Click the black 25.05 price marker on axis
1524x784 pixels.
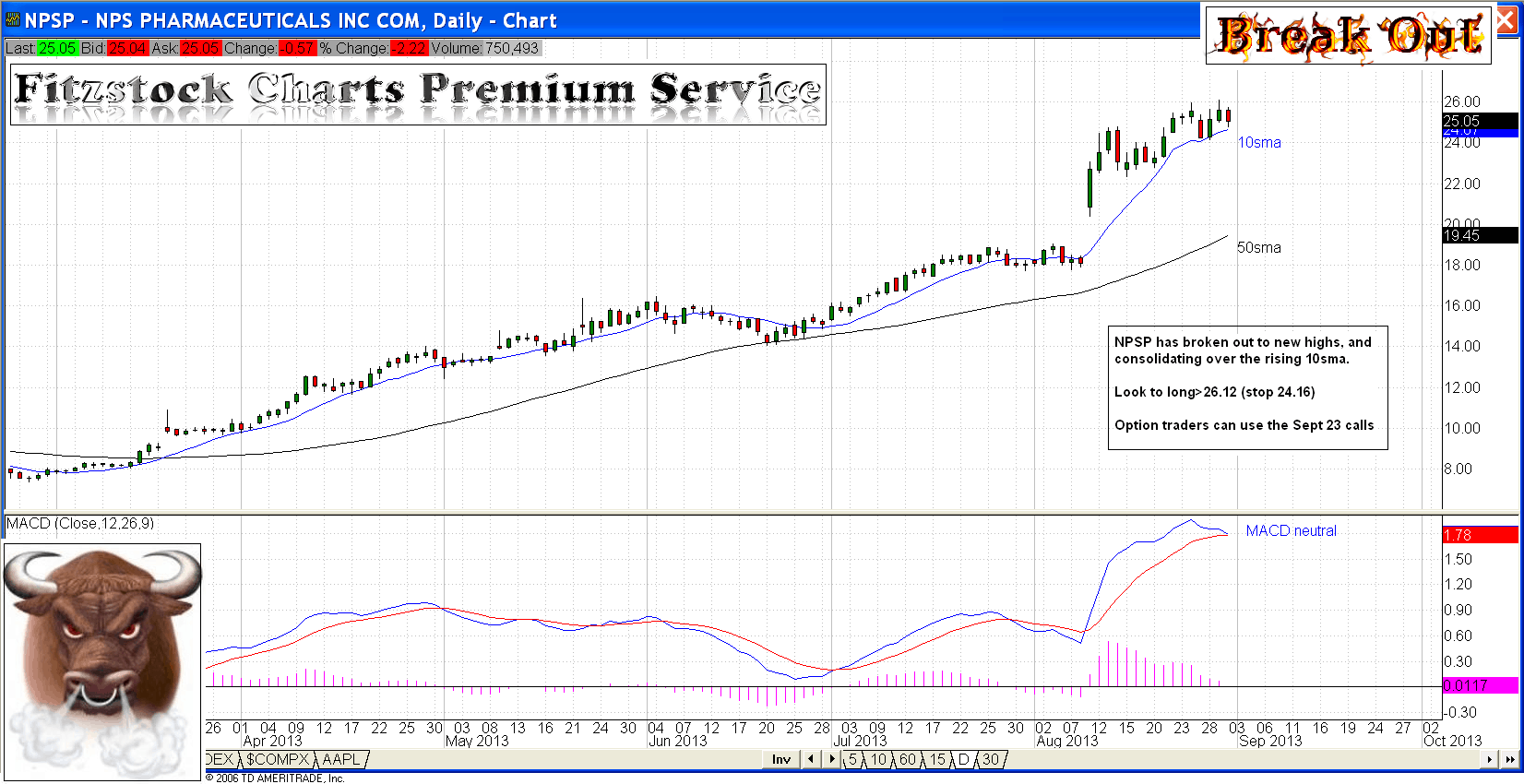[x=1480, y=121]
